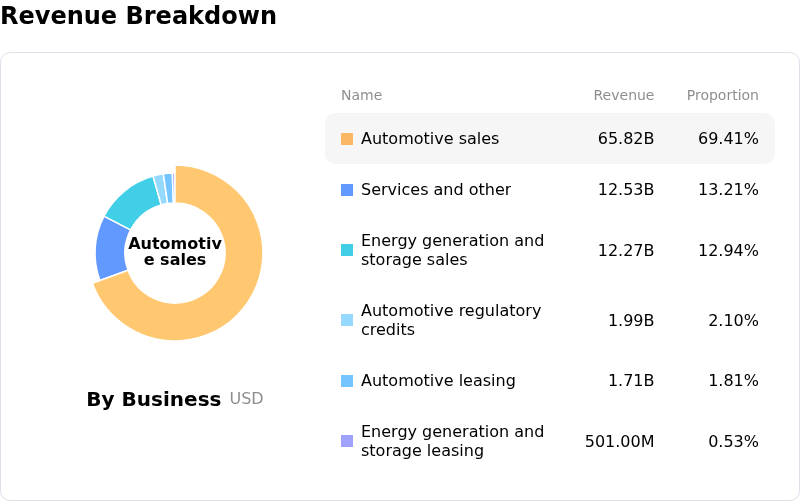The image size is (800, 501).
Task: Click the blue Services donut segment
Action: (x=111, y=248)
